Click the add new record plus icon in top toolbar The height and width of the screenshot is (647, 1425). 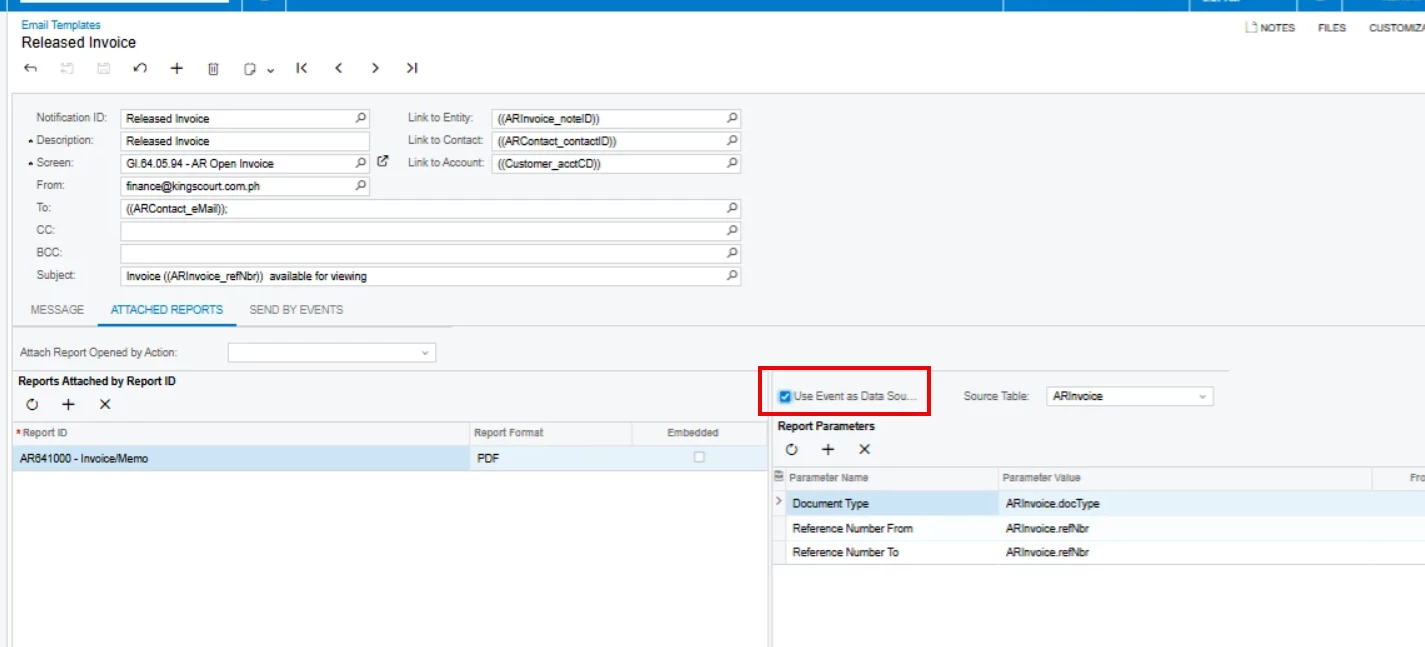click(177, 68)
